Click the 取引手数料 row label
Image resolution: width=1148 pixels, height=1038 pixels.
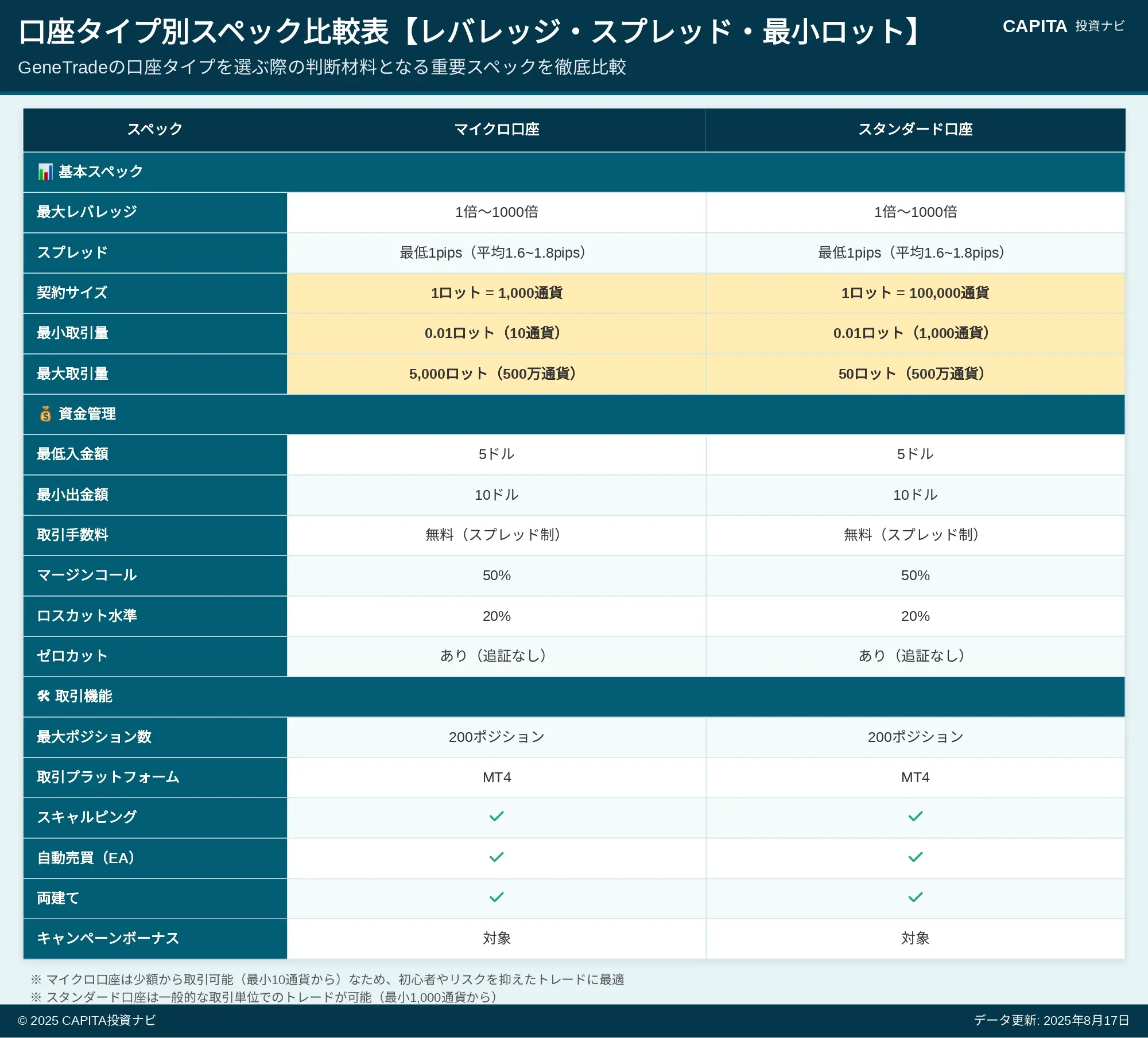[x=155, y=535]
